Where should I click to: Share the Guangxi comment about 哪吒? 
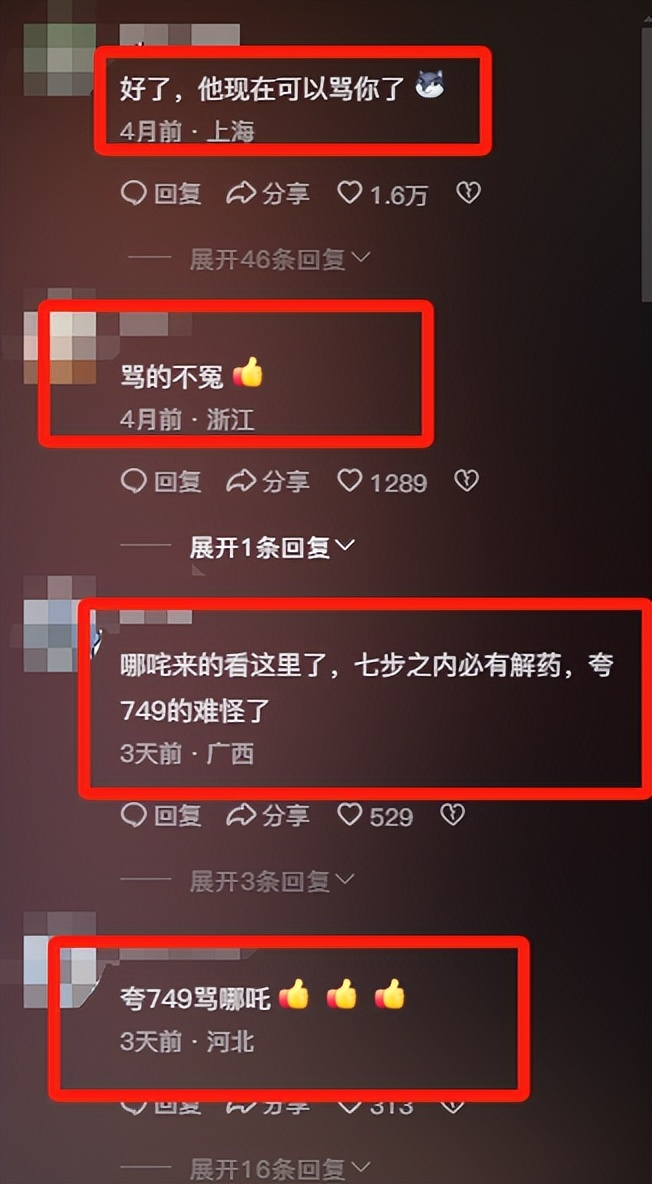(x=268, y=816)
